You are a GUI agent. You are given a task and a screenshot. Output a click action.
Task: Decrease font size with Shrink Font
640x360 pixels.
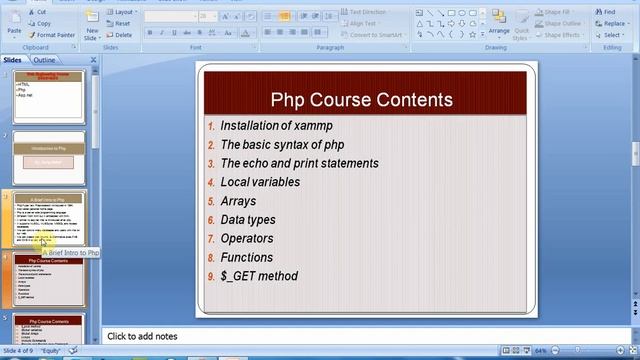(237, 16)
